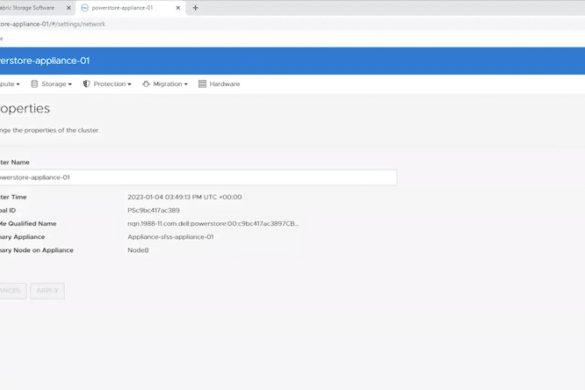The height and width of the screenshot is (390, 585).
Task: Open the Compute menu dropdown
Action: [10, 84]
